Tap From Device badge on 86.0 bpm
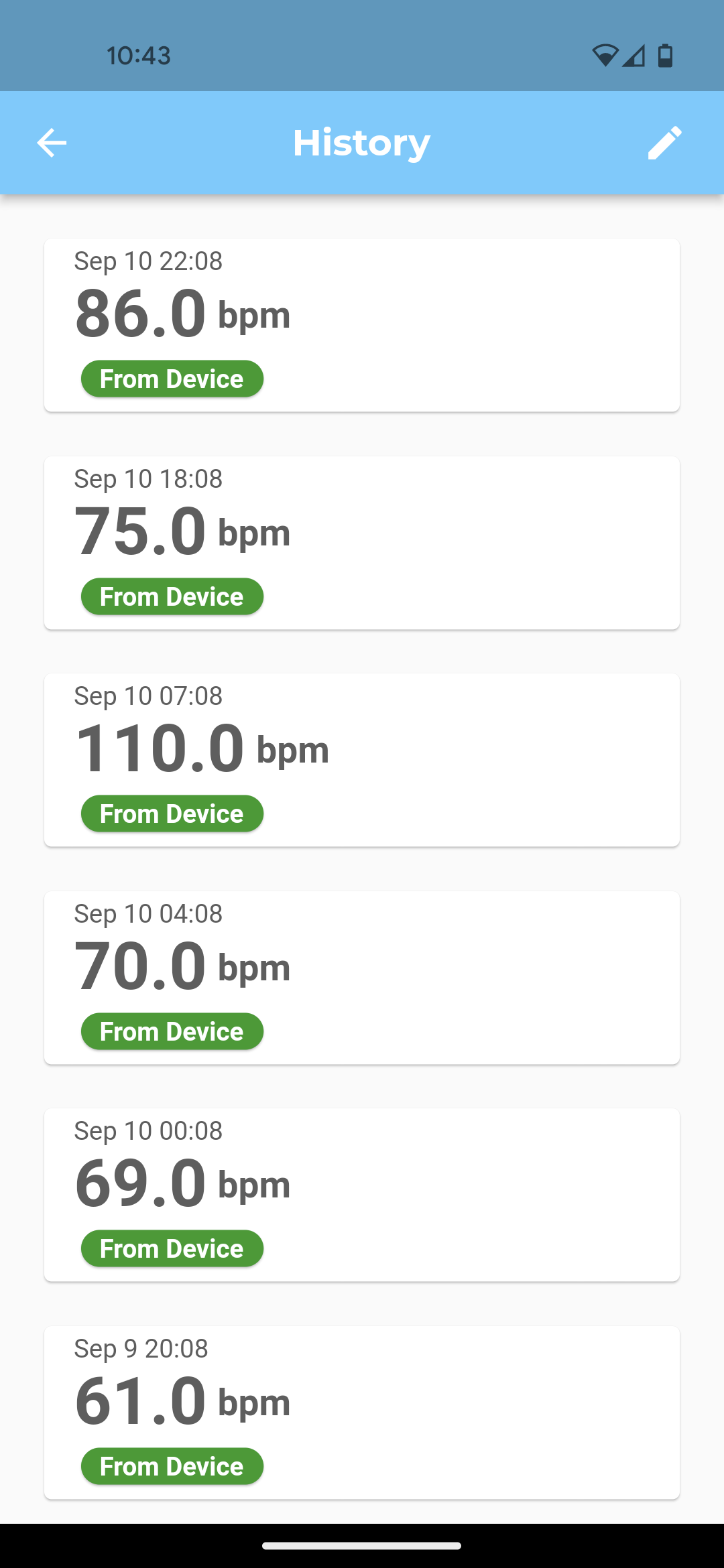The width and height of the screenshot is (724, 1568). point(172,379)
